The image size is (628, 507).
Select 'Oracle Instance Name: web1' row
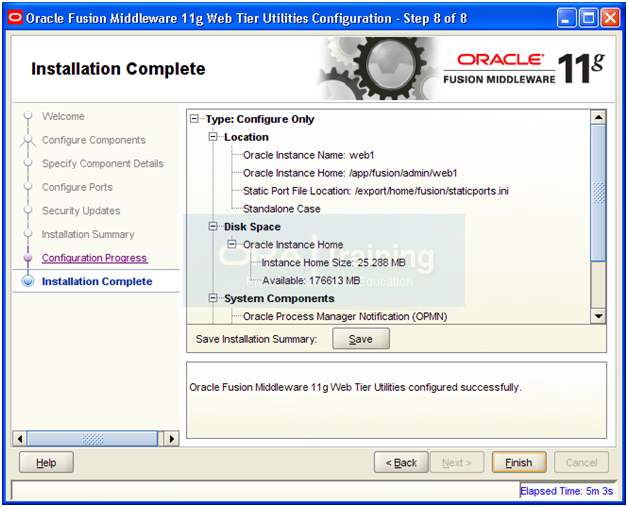pos(308,155)
